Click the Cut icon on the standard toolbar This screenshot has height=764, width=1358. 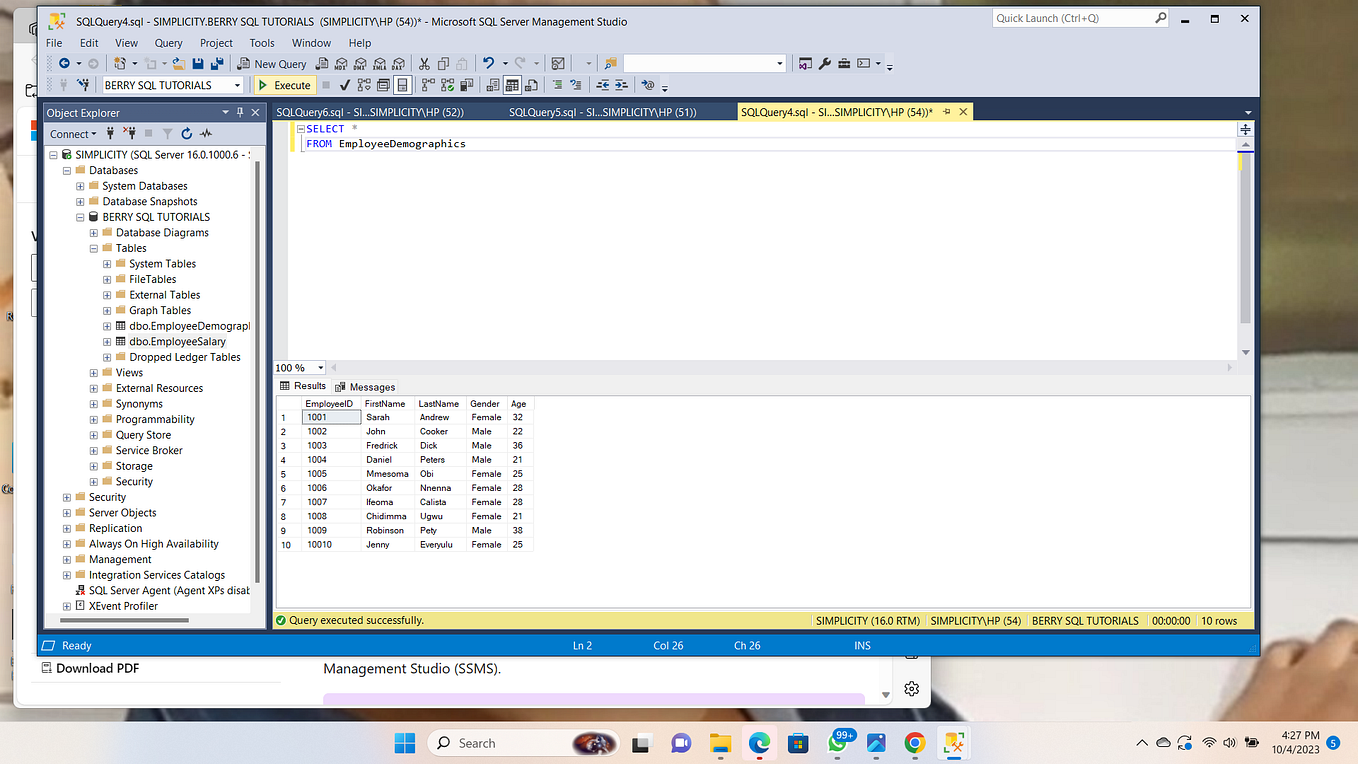[424, 63]
